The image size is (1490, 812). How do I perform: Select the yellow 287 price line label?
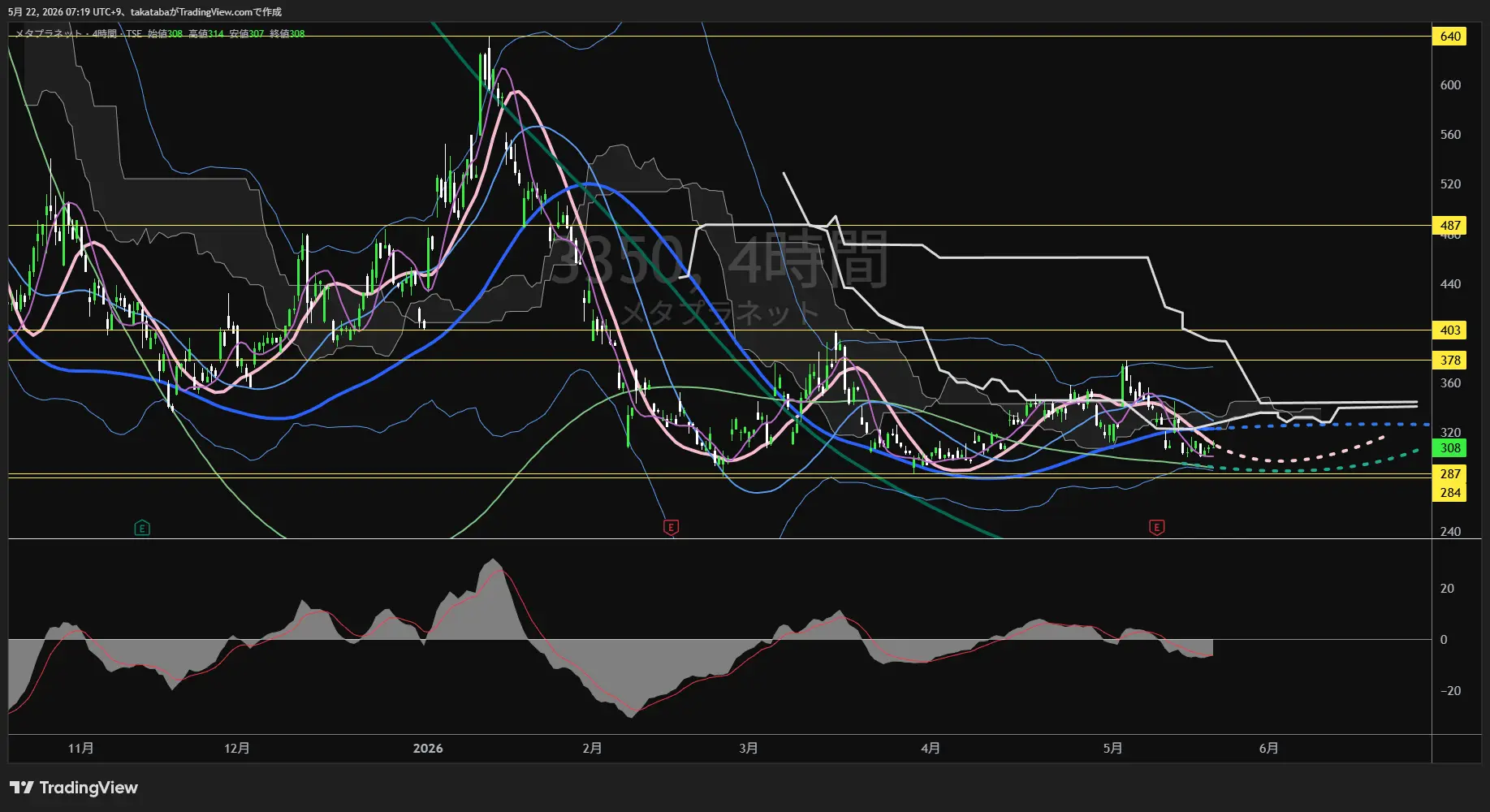[x=1450, y=473]
